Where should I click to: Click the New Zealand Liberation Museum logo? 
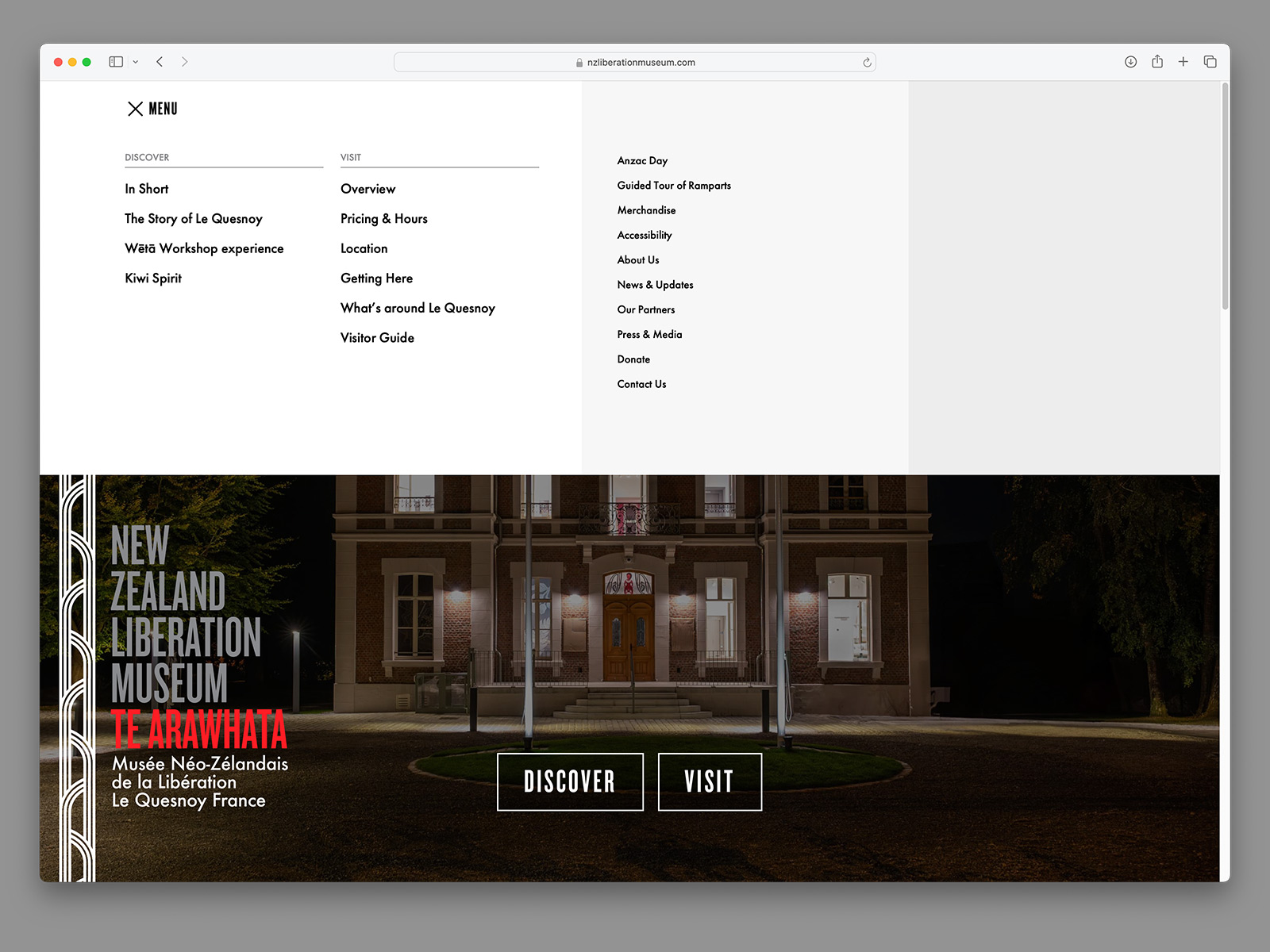[x=198, y=666]
